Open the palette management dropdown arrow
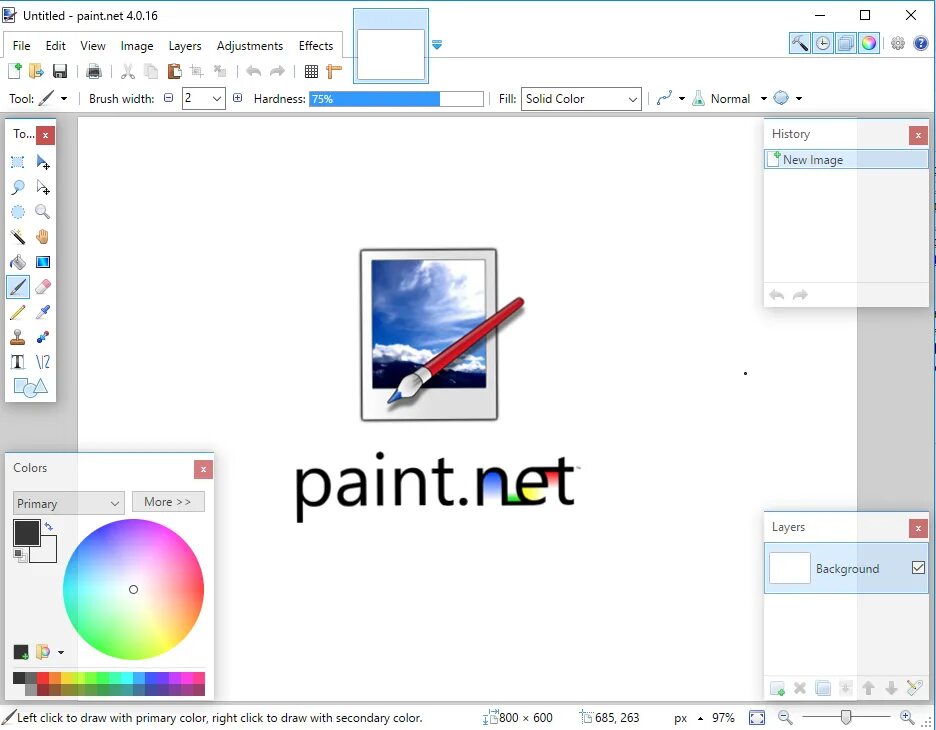 tap(61, 652)
